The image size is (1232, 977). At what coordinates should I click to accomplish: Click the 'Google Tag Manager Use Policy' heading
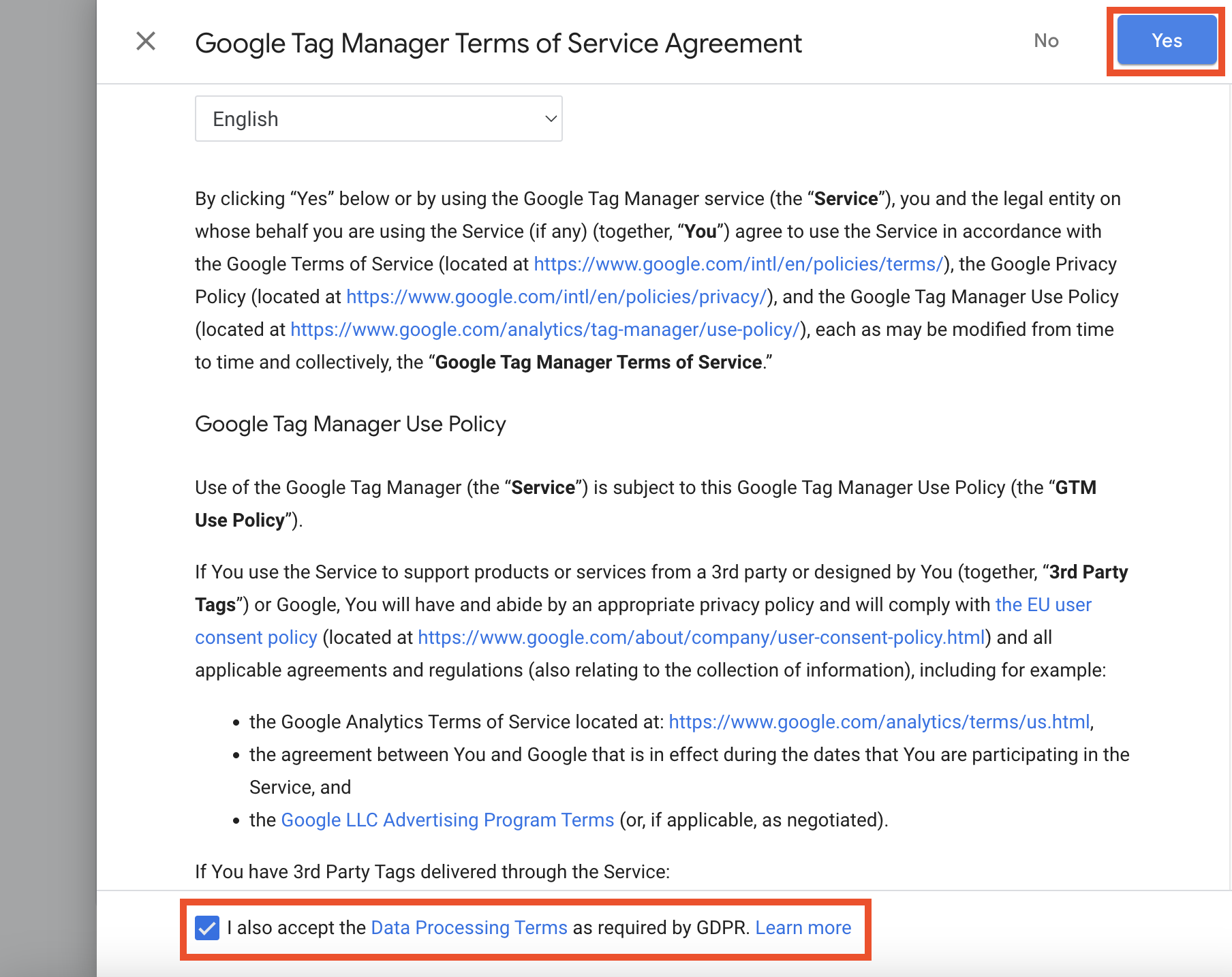click(x=350, y=424)
